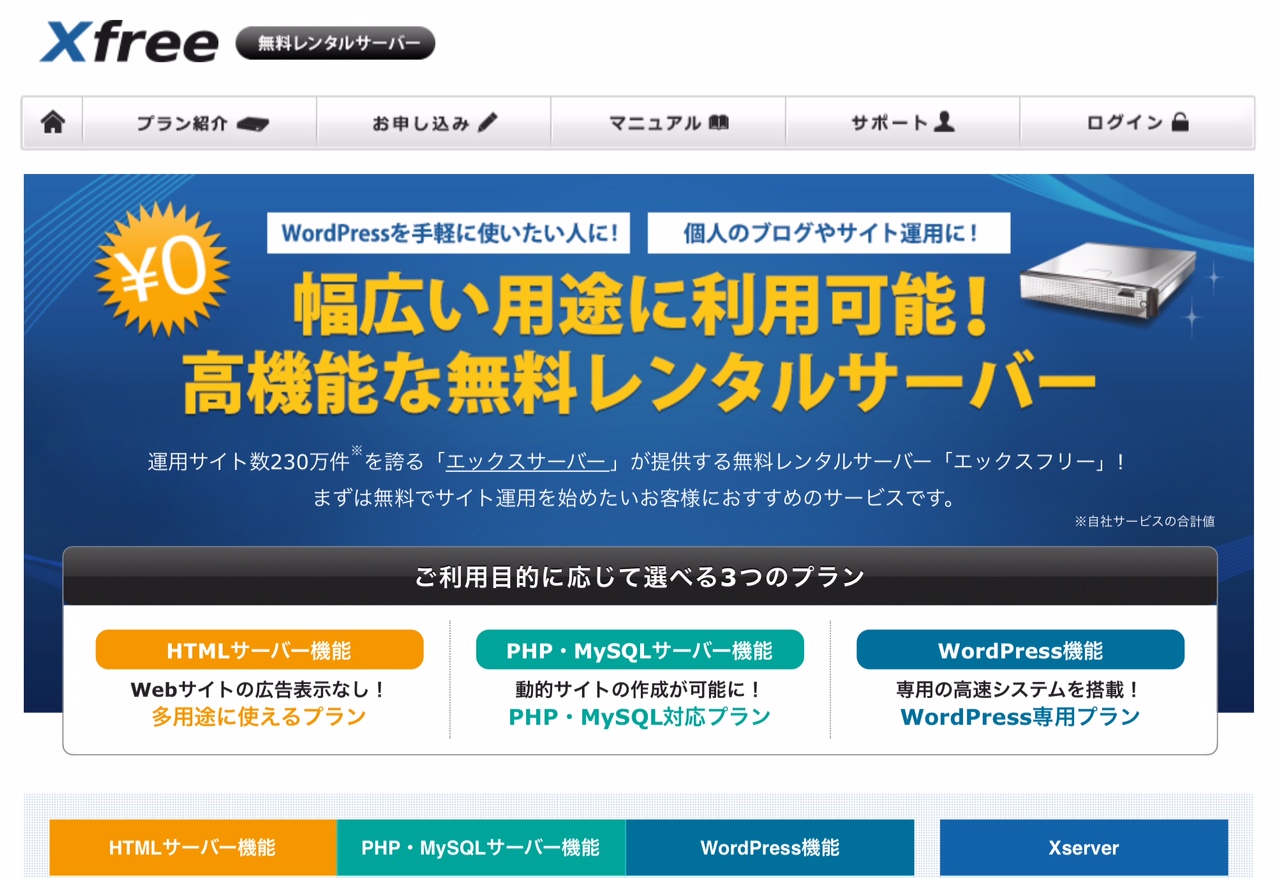Click the 高機能な無料レンタルサーバー headline
Viewport: 1280px width, 878px height.
pos(640,384)
